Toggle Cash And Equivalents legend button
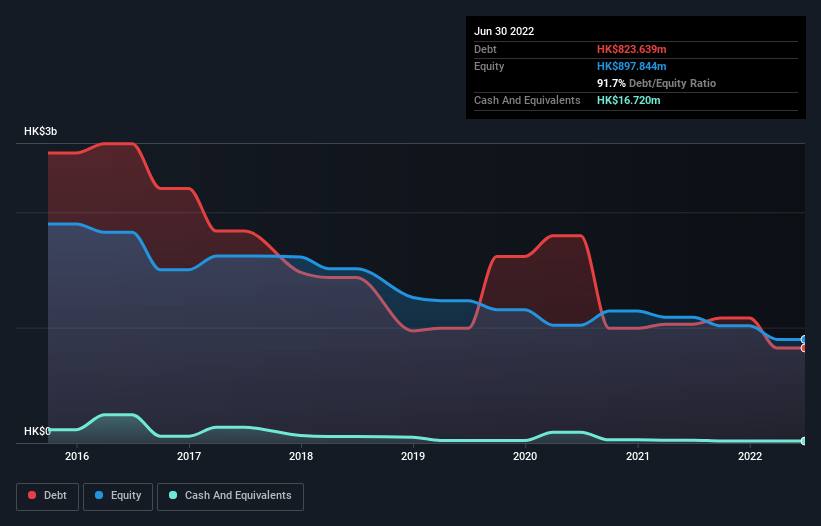The image size is (821, 526). (x=230, y=496)
